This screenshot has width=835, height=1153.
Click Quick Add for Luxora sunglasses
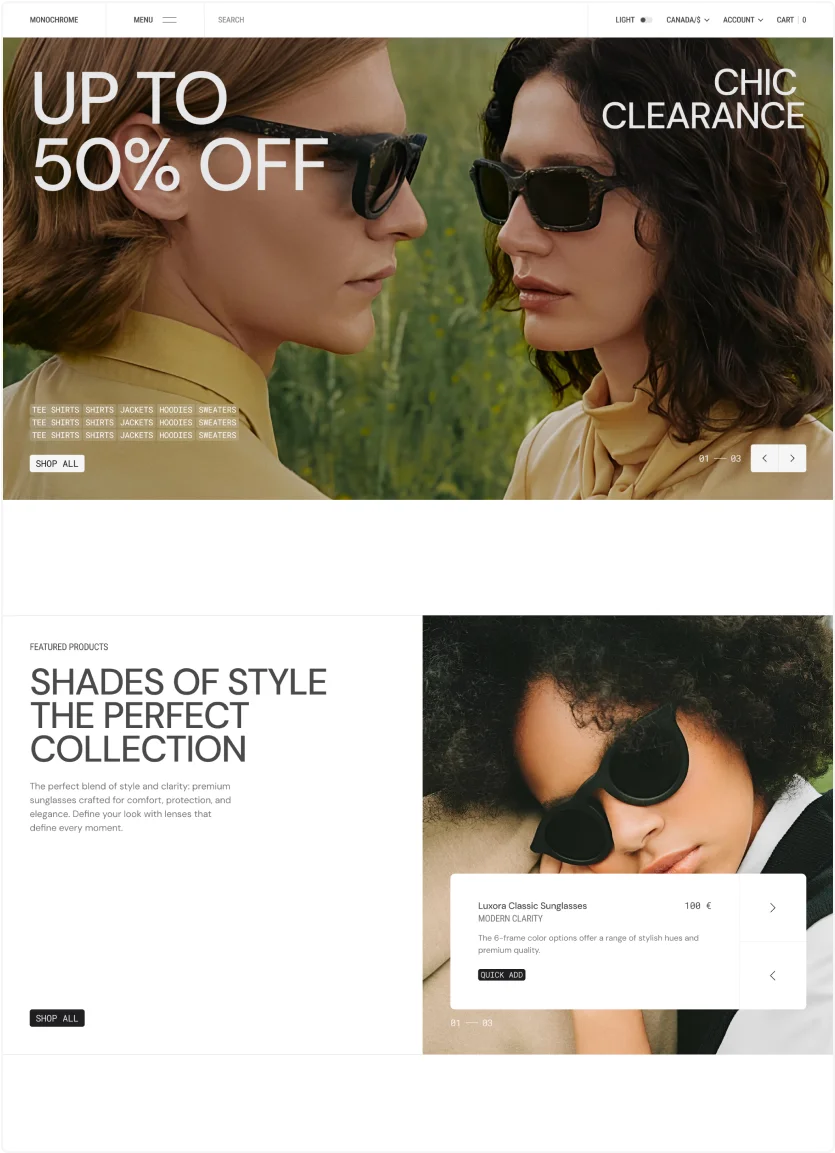coord(501,975)
